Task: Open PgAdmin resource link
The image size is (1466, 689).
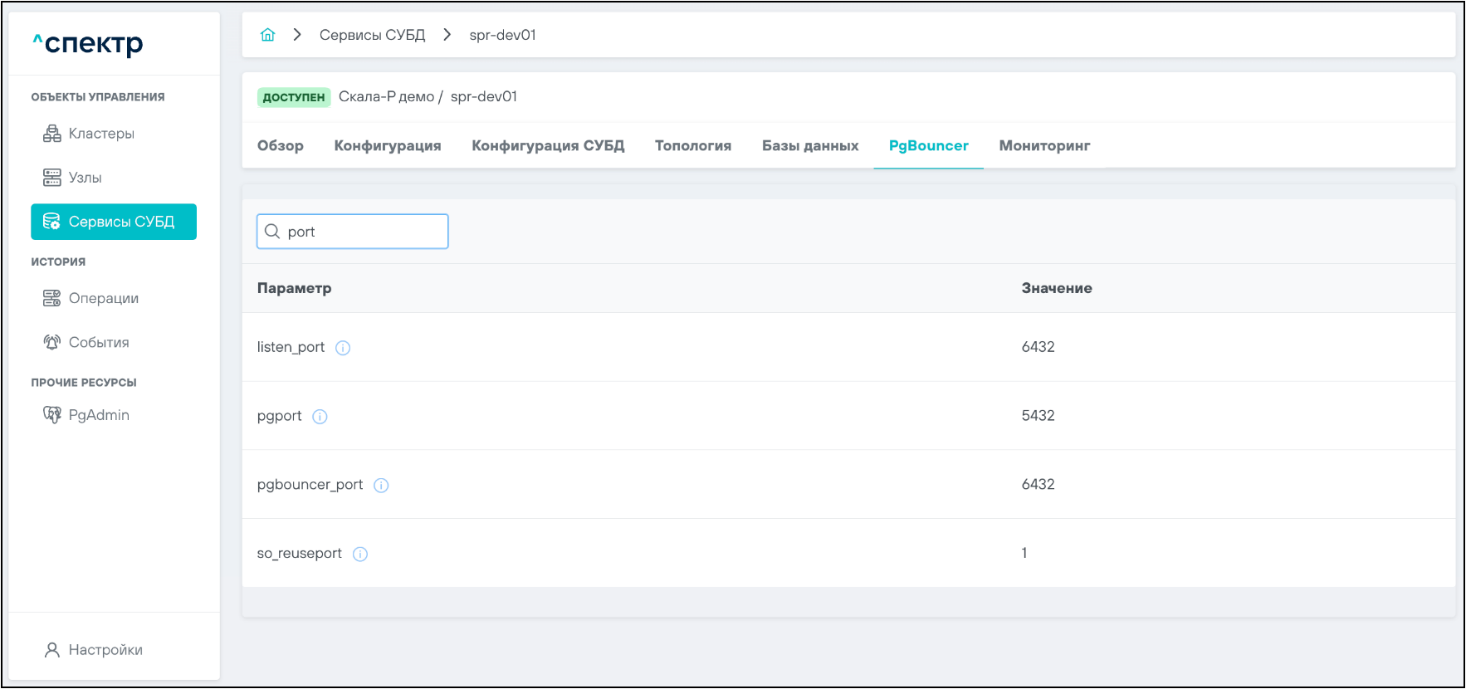Action: click(x=98, y=415)
